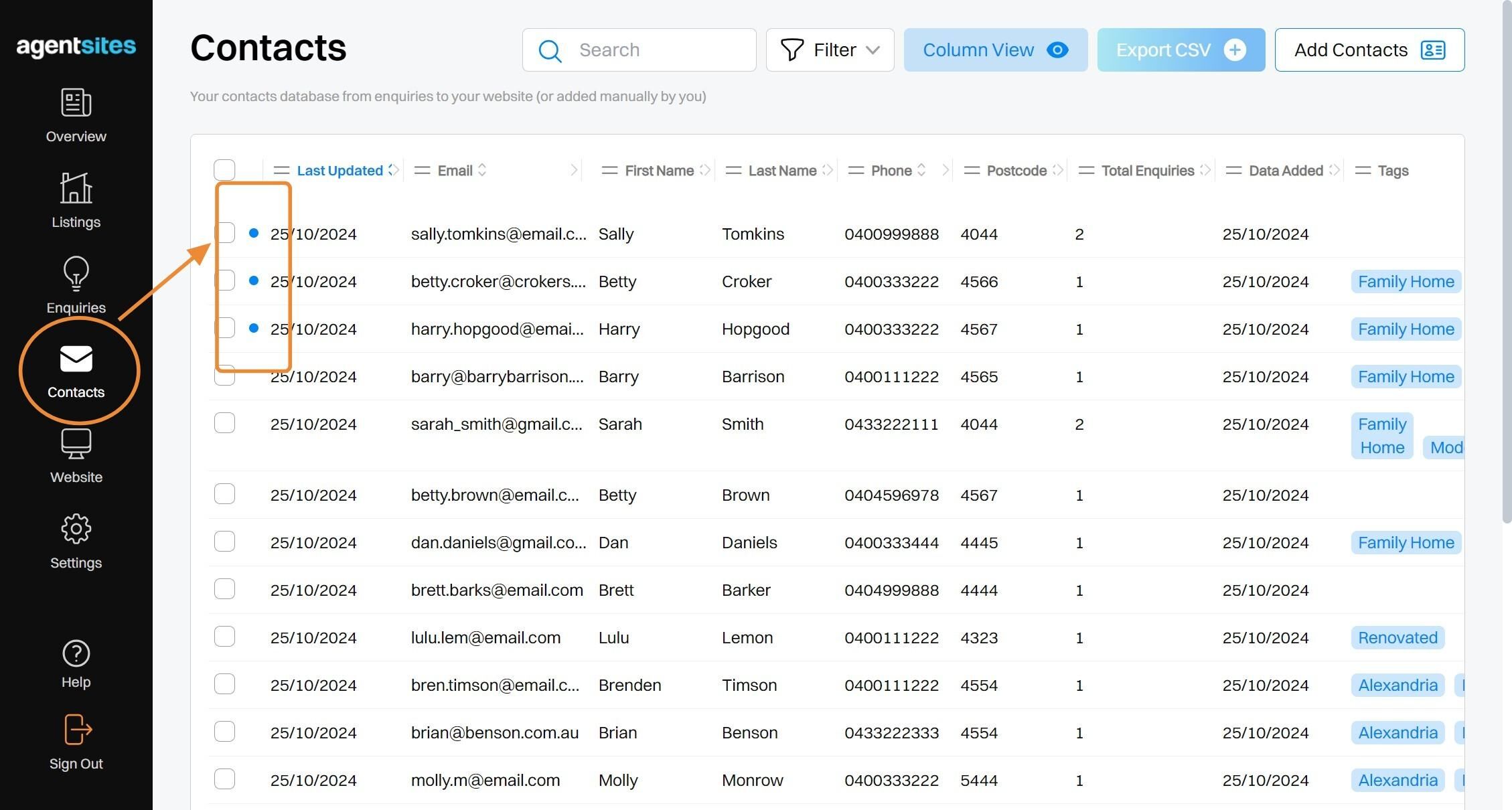Click into the Search contacts field
This screenshot has height=810, width=1512.
[x=639, y=50]
